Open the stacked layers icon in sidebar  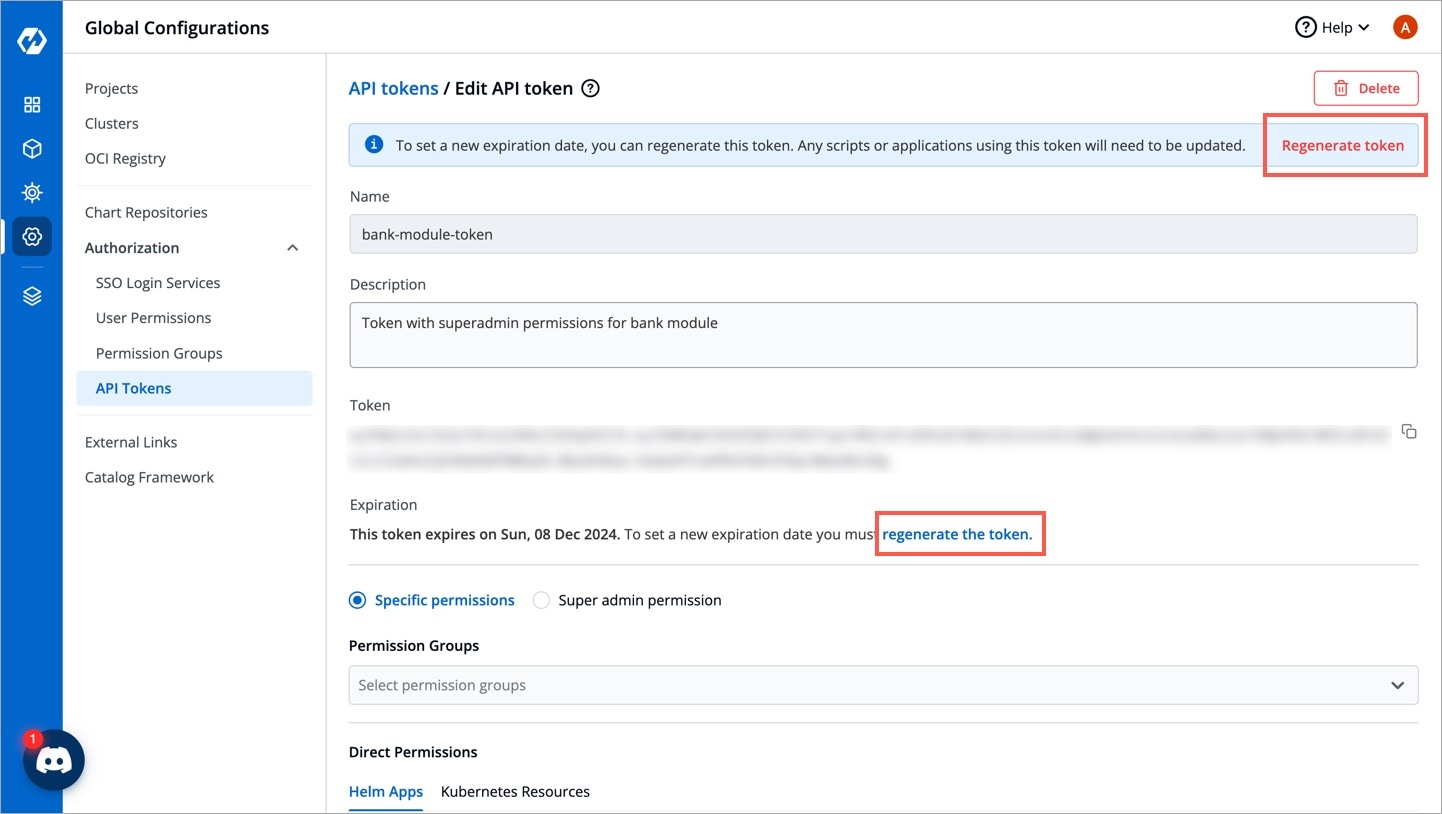point(32,296)
